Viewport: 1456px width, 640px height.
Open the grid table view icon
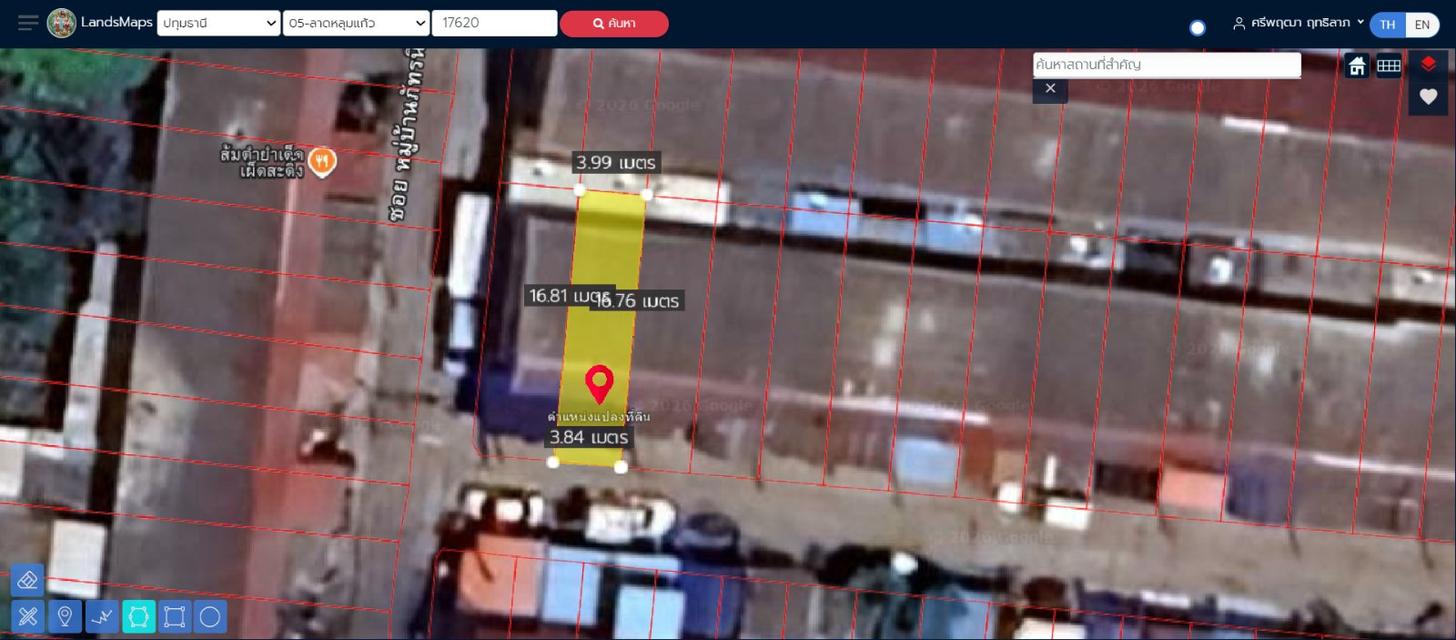tap(1389, 66)
